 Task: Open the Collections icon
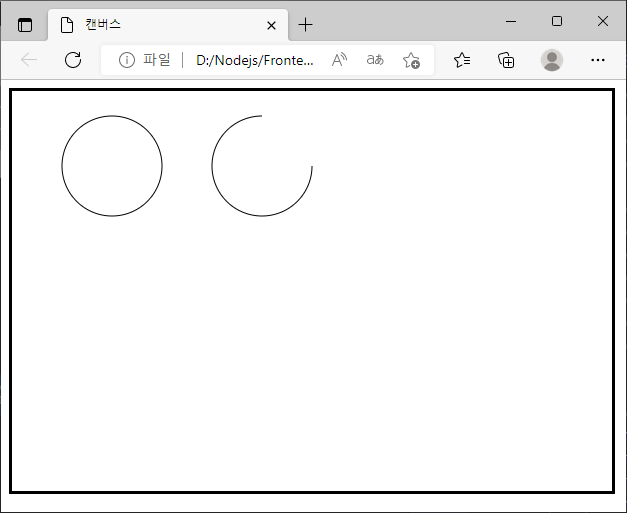[506, 60]
